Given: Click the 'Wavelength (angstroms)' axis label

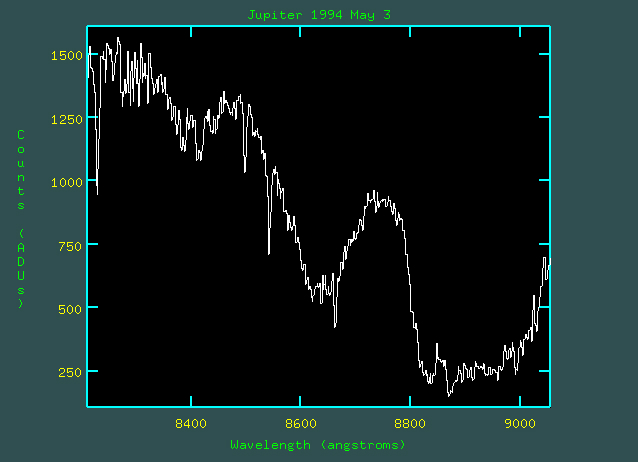Looking at the screenshot, I should point(318,445).
